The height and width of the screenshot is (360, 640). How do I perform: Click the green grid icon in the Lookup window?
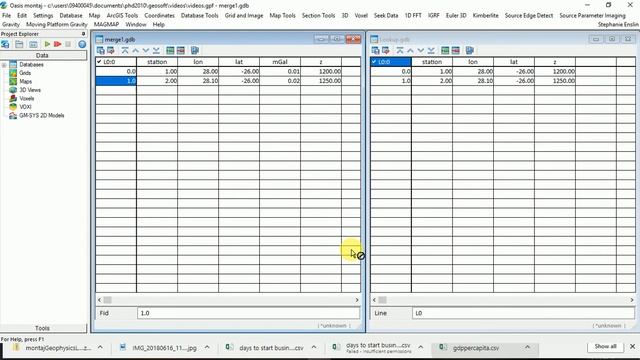point(445,50)
